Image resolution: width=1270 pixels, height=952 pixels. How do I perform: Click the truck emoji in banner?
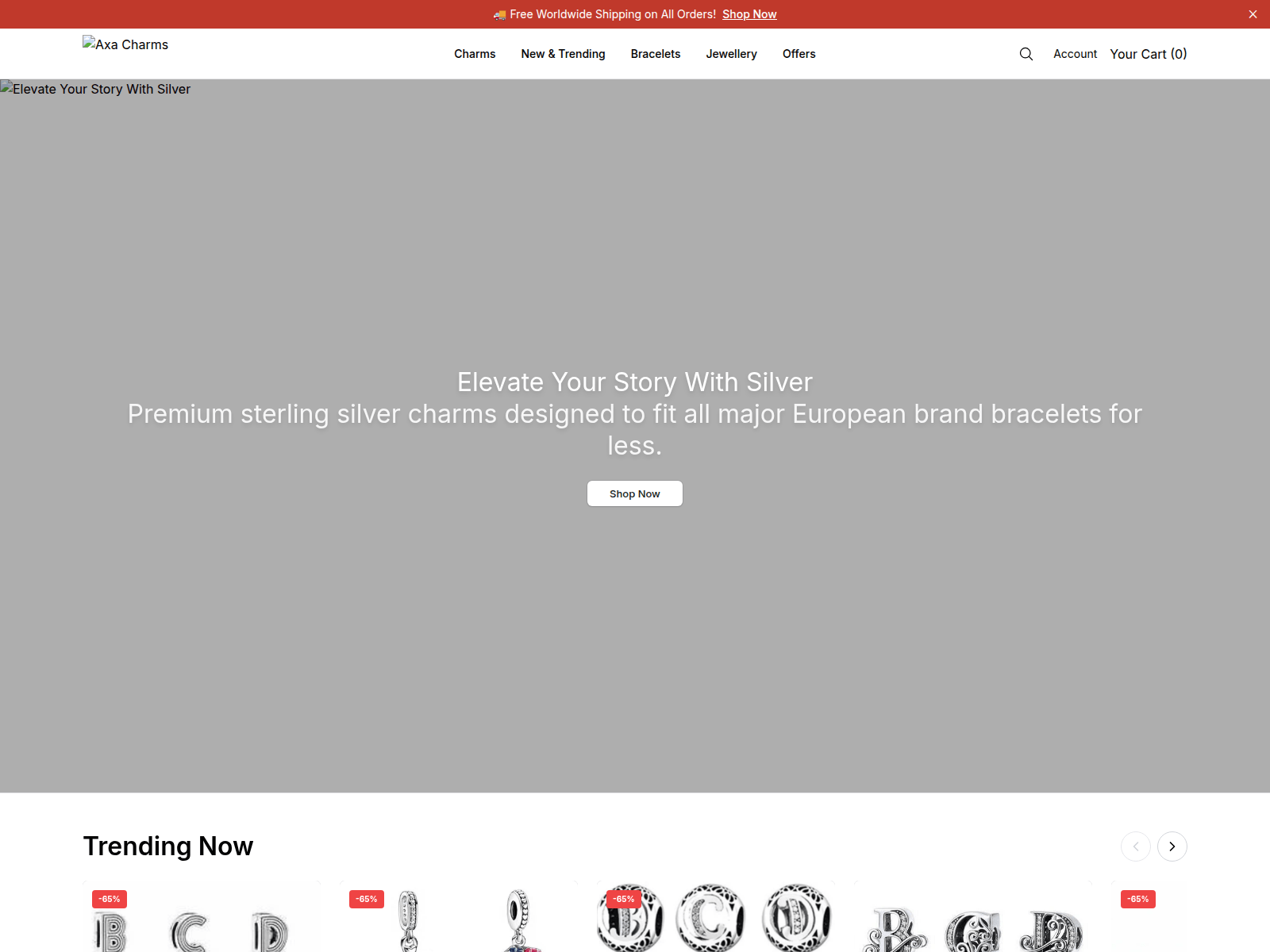click(x=500, y=14)
